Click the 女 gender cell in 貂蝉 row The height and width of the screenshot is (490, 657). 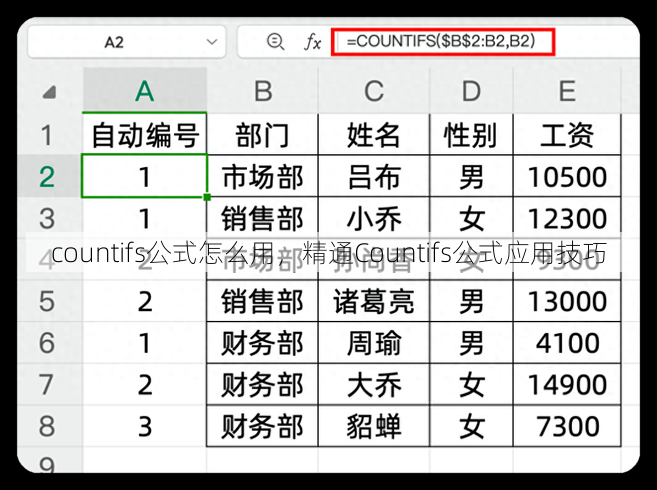(471, 425)
